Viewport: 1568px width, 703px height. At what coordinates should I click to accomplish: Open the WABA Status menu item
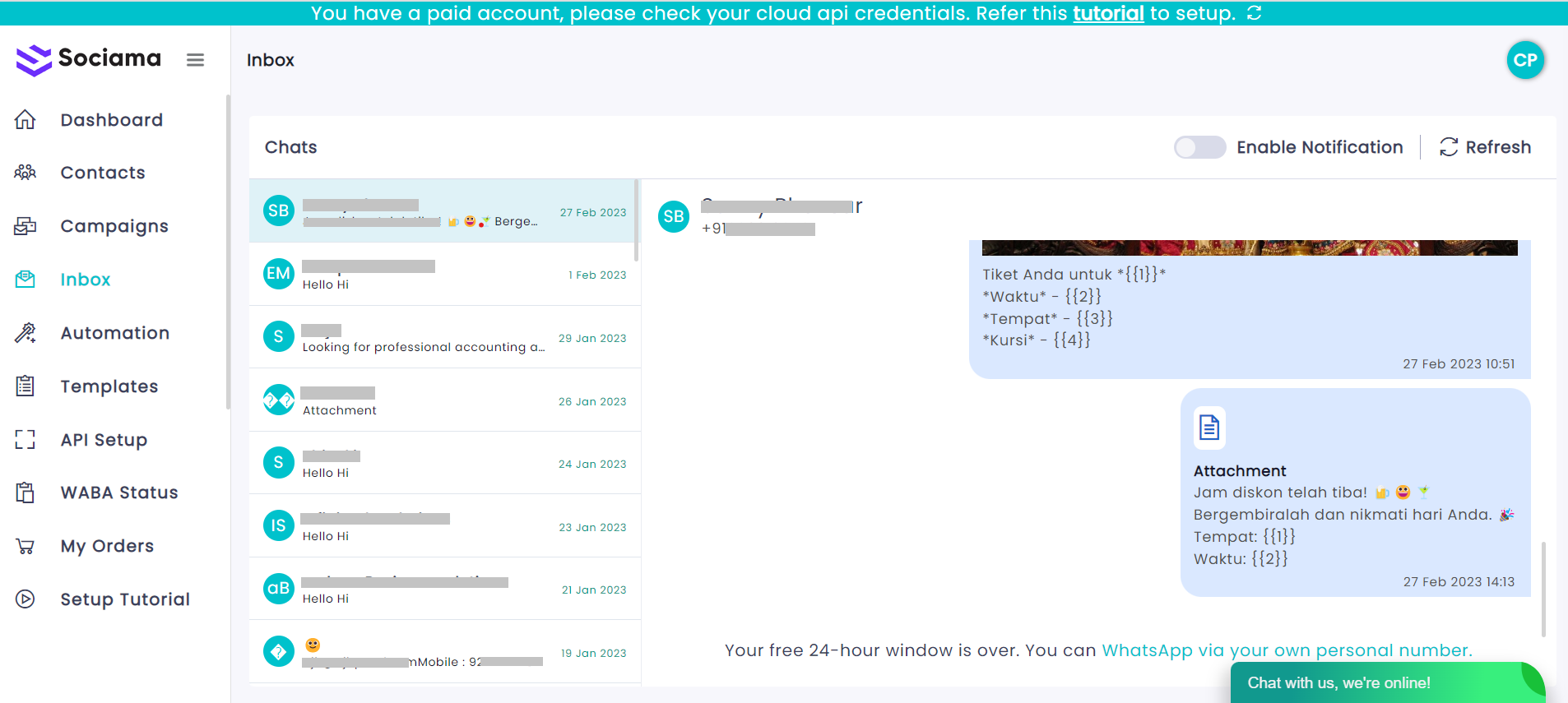119,493
